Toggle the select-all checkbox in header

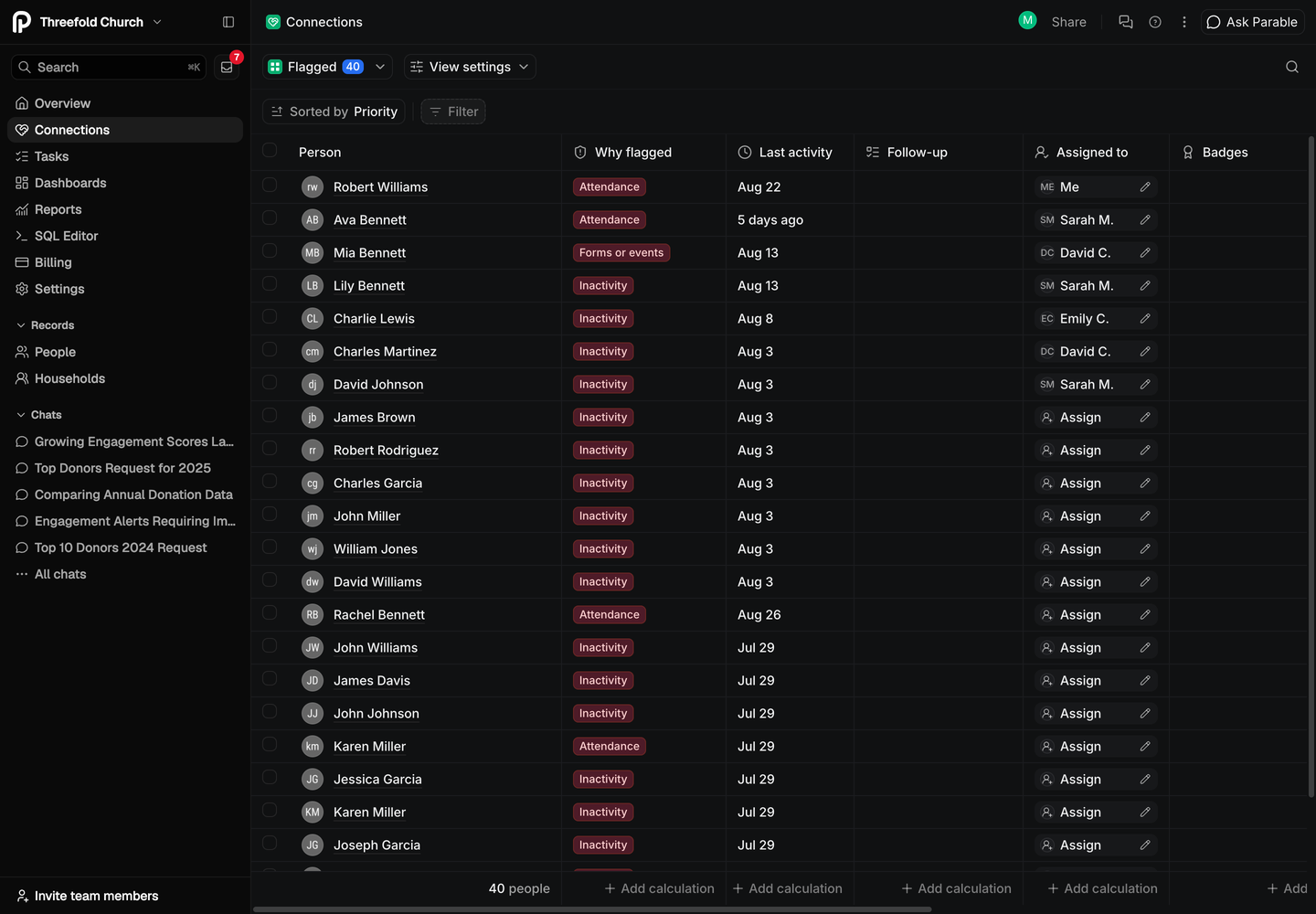point(270,151)
